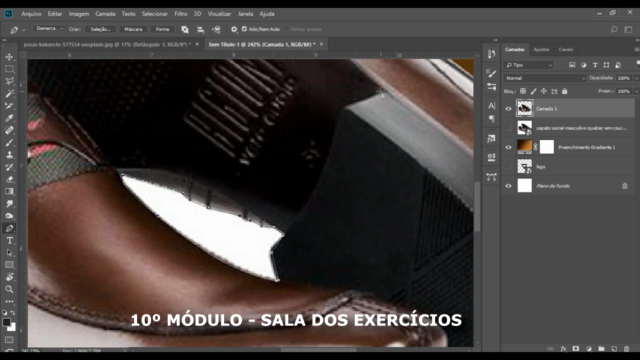Viewport: 640px width, 360px height.
Task: Select the History Brush tool
Action: click(9, 167)
